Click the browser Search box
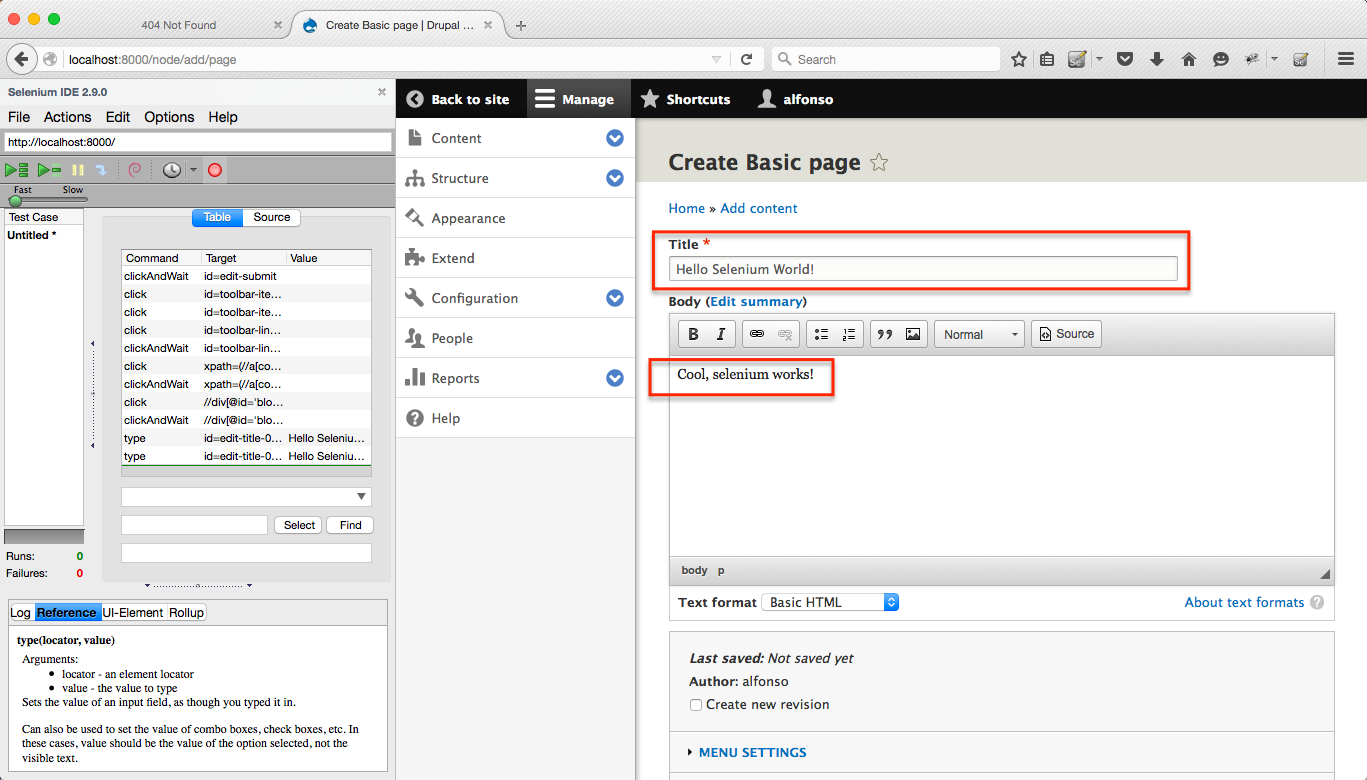The width and height of the screenshot is (1367, 780). coord(886,60)
